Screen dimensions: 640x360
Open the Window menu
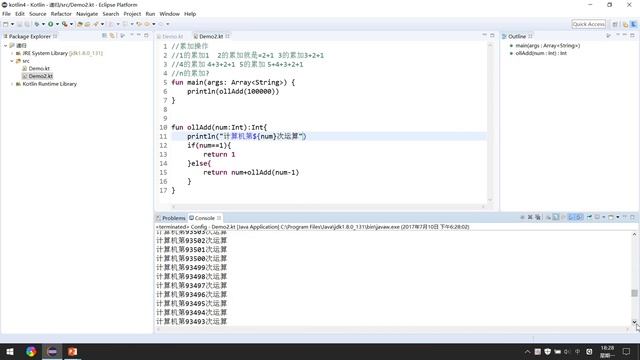point(169,14)
